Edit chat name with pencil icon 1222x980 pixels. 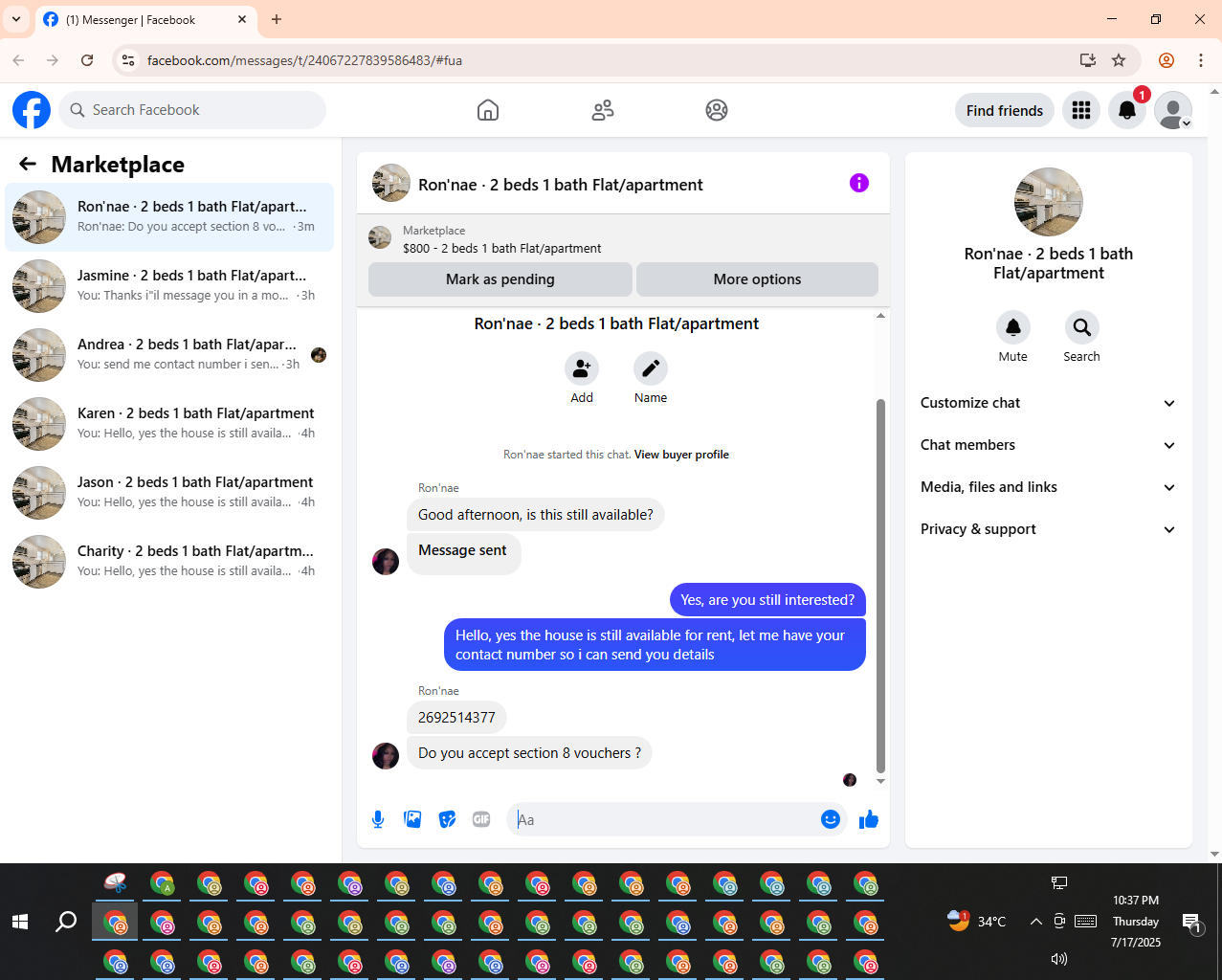tap(651, 368)
